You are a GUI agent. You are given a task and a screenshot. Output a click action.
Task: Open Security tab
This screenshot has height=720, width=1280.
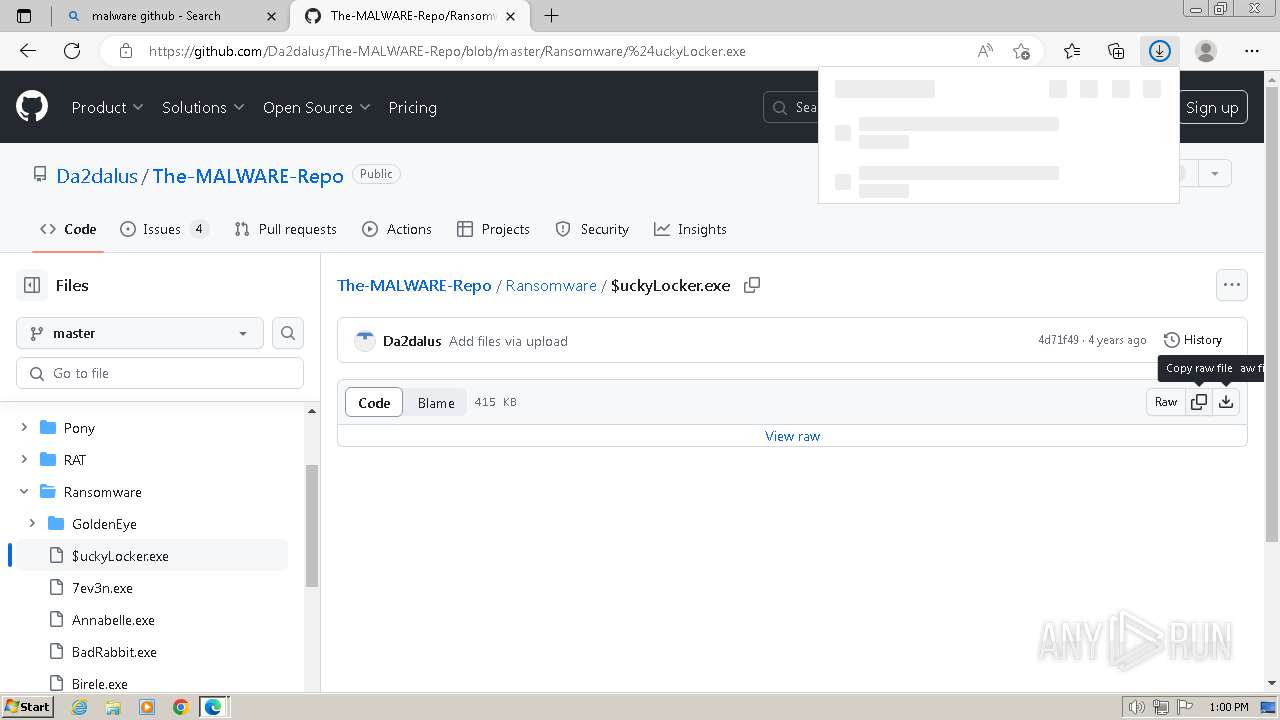(x=592, y=229)
